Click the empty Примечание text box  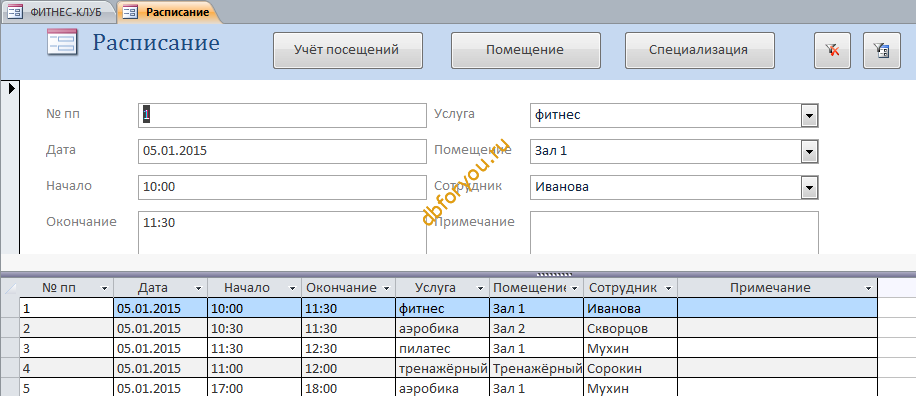(x=674, y=232)
